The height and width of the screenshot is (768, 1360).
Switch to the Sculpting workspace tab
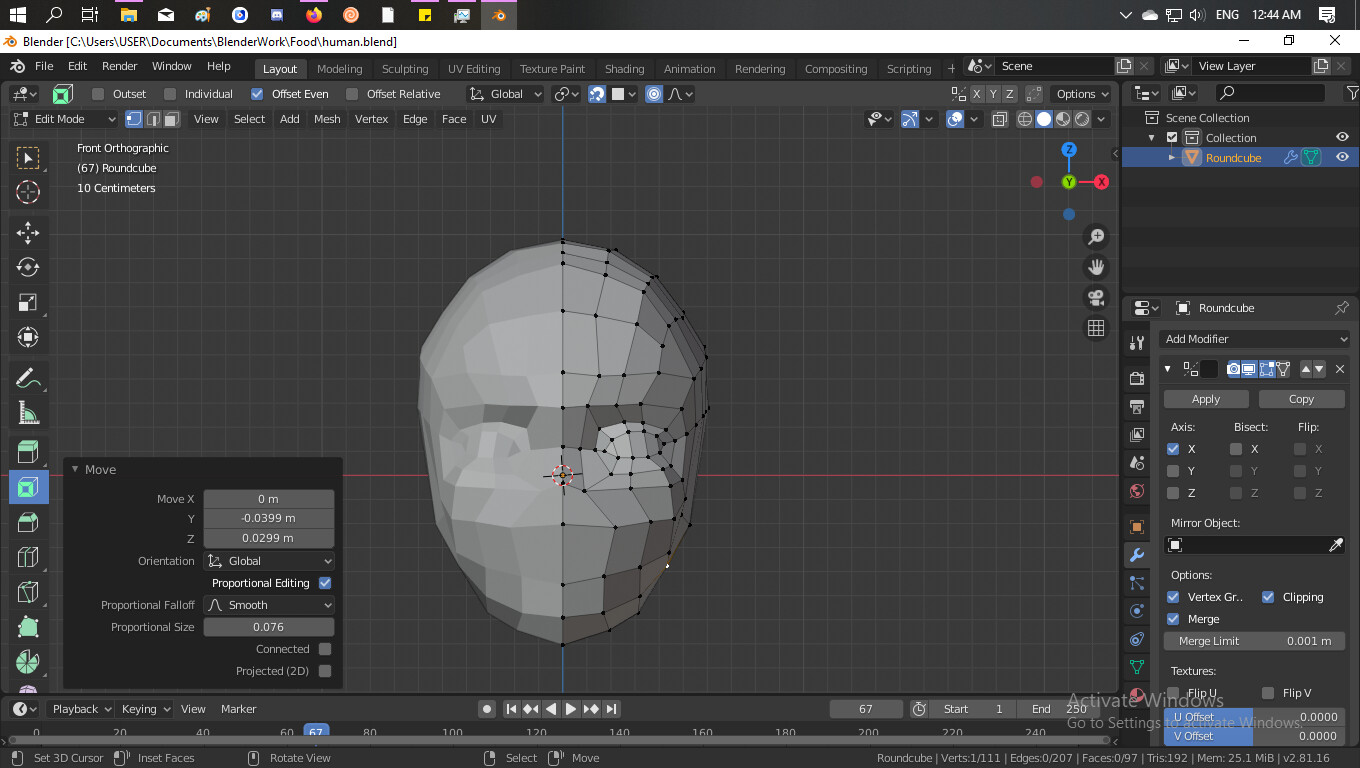(404, 68)
